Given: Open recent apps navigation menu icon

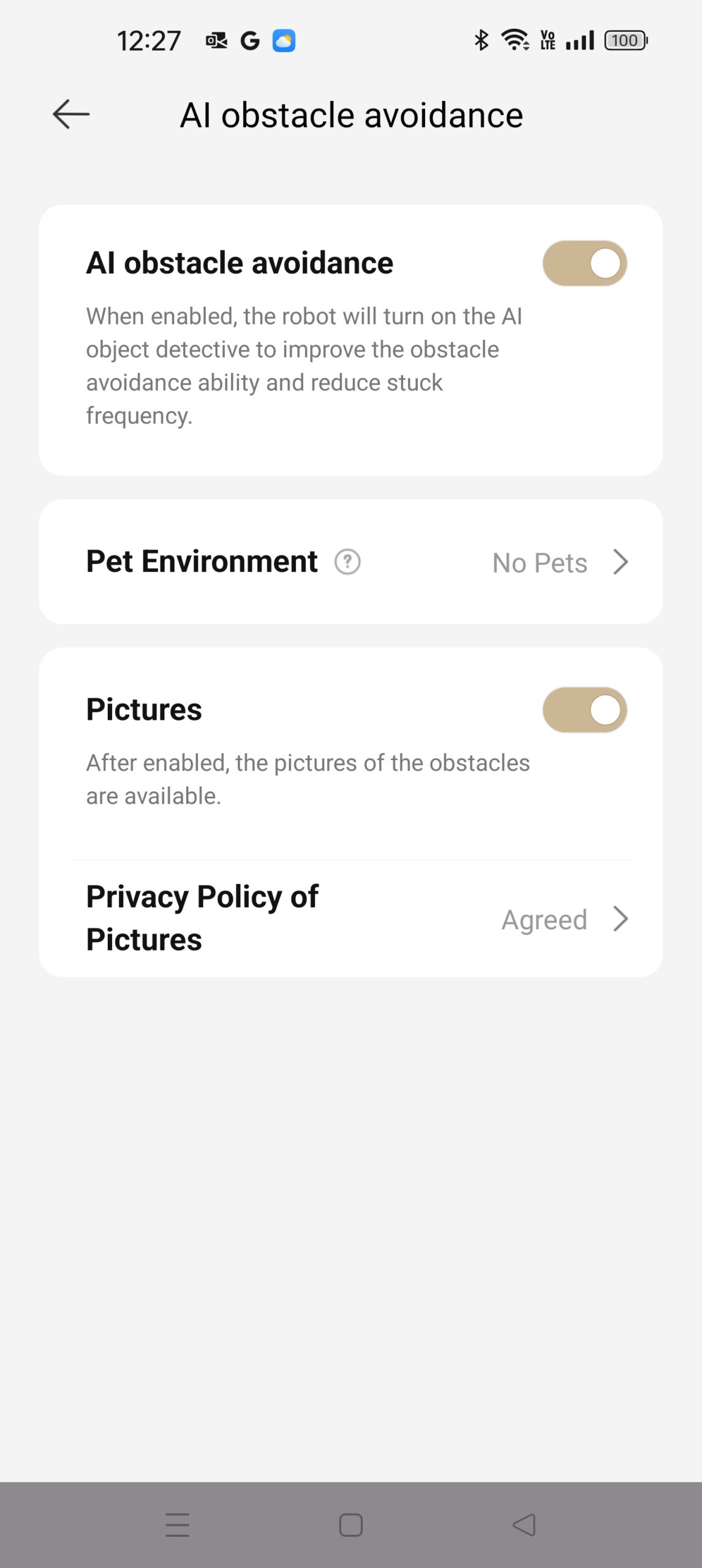Looking at the screenshot, I should tap(177, 1525).
